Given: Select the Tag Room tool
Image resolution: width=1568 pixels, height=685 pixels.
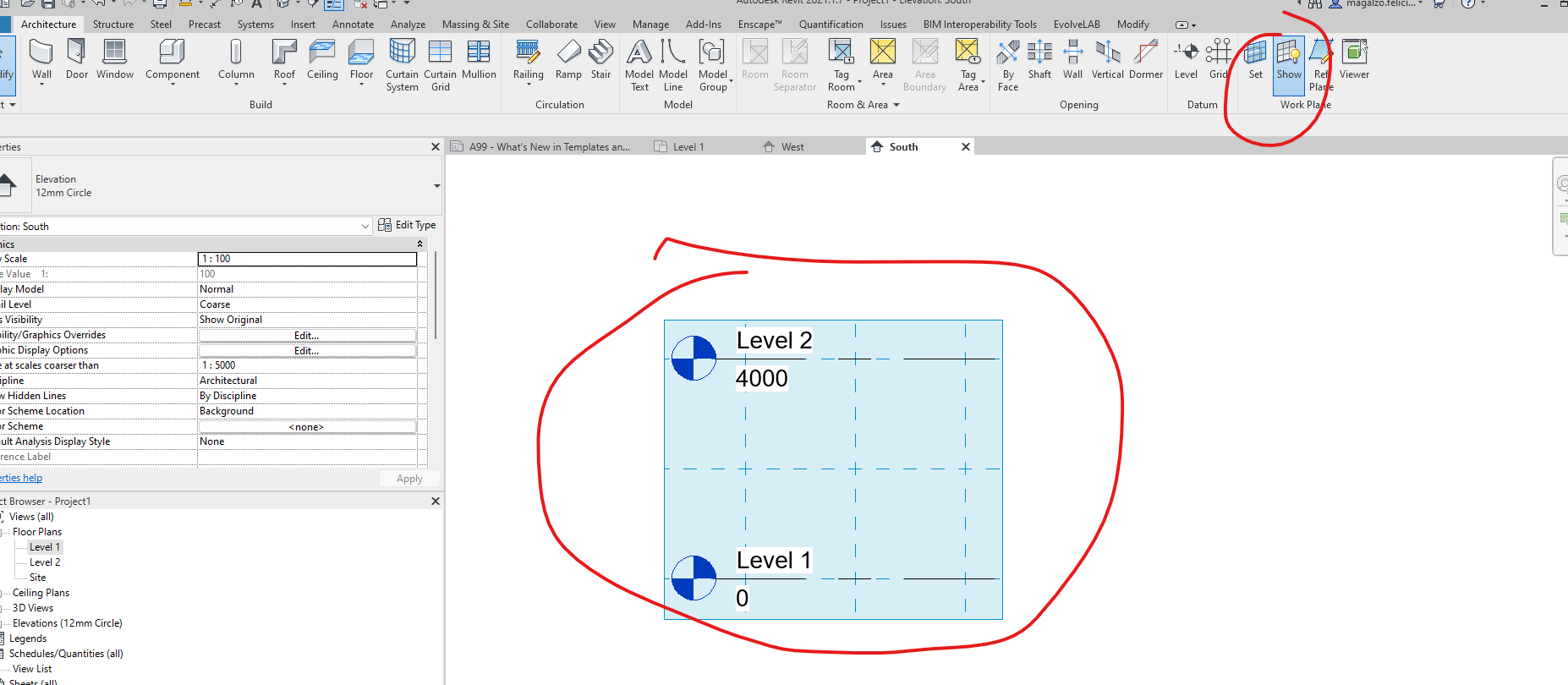Looking at the screenshot, I should (842, 65).
